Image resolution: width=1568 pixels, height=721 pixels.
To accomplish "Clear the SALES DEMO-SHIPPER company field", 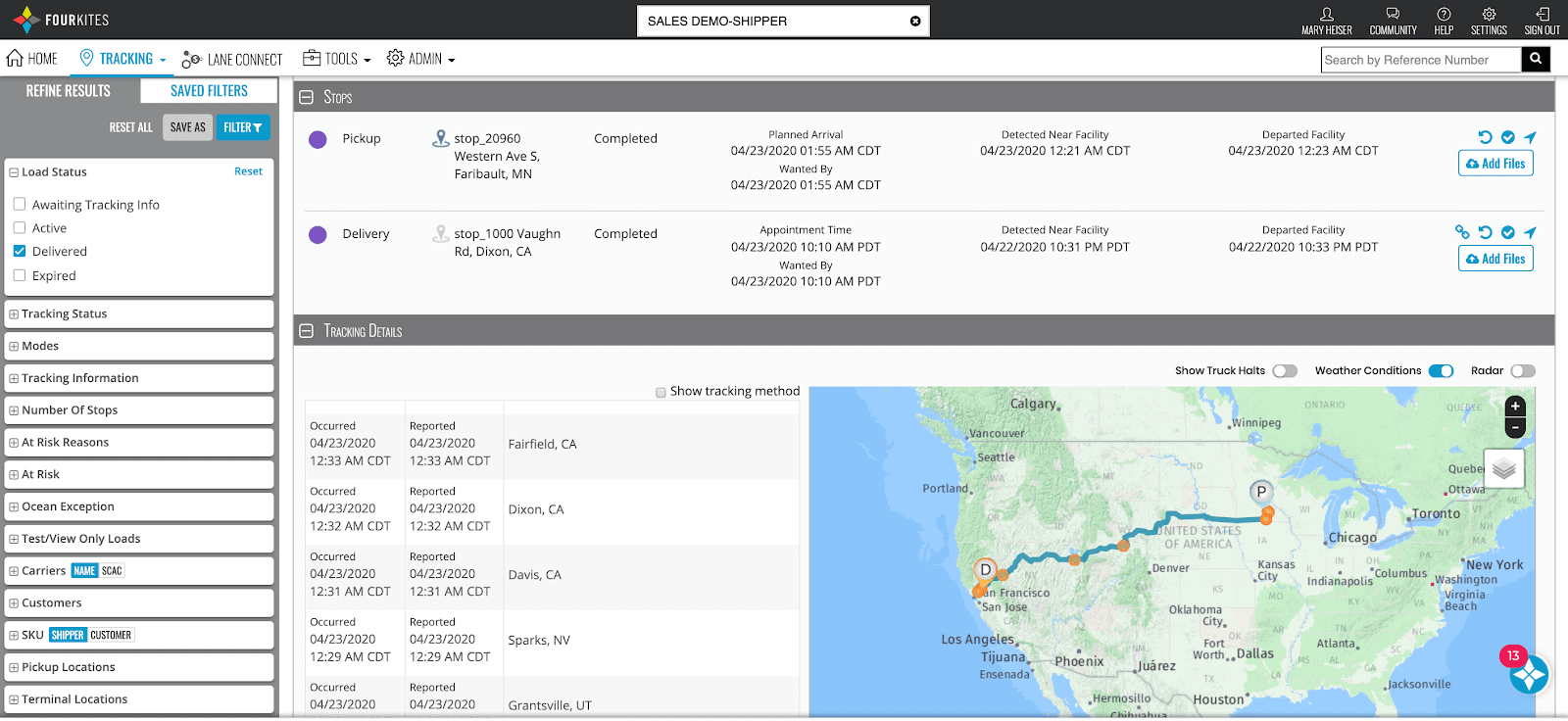I will tap(915, 21).
